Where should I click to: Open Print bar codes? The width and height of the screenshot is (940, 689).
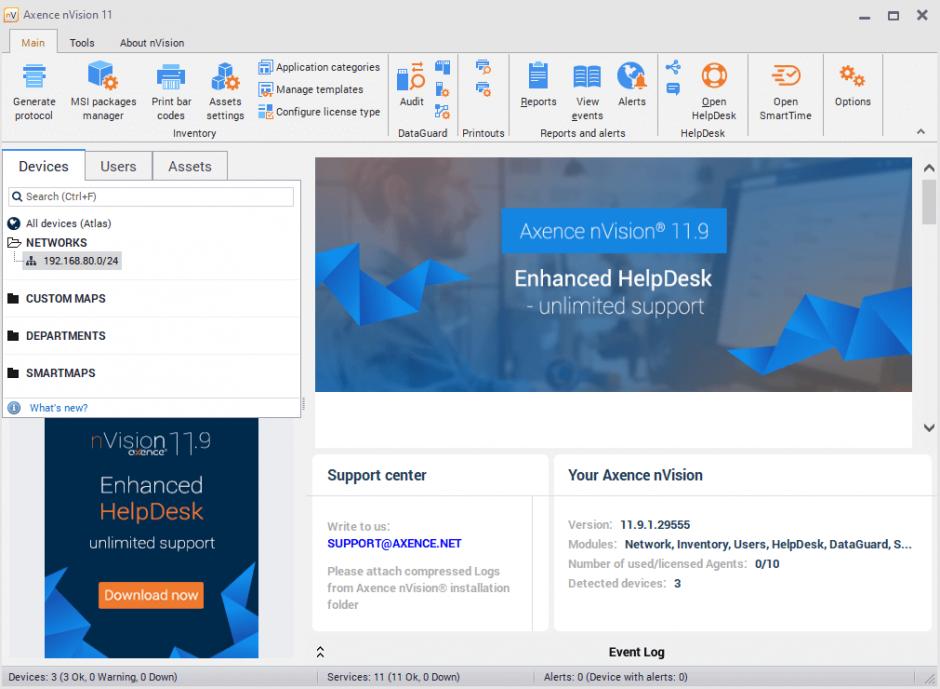pos(171,92)
